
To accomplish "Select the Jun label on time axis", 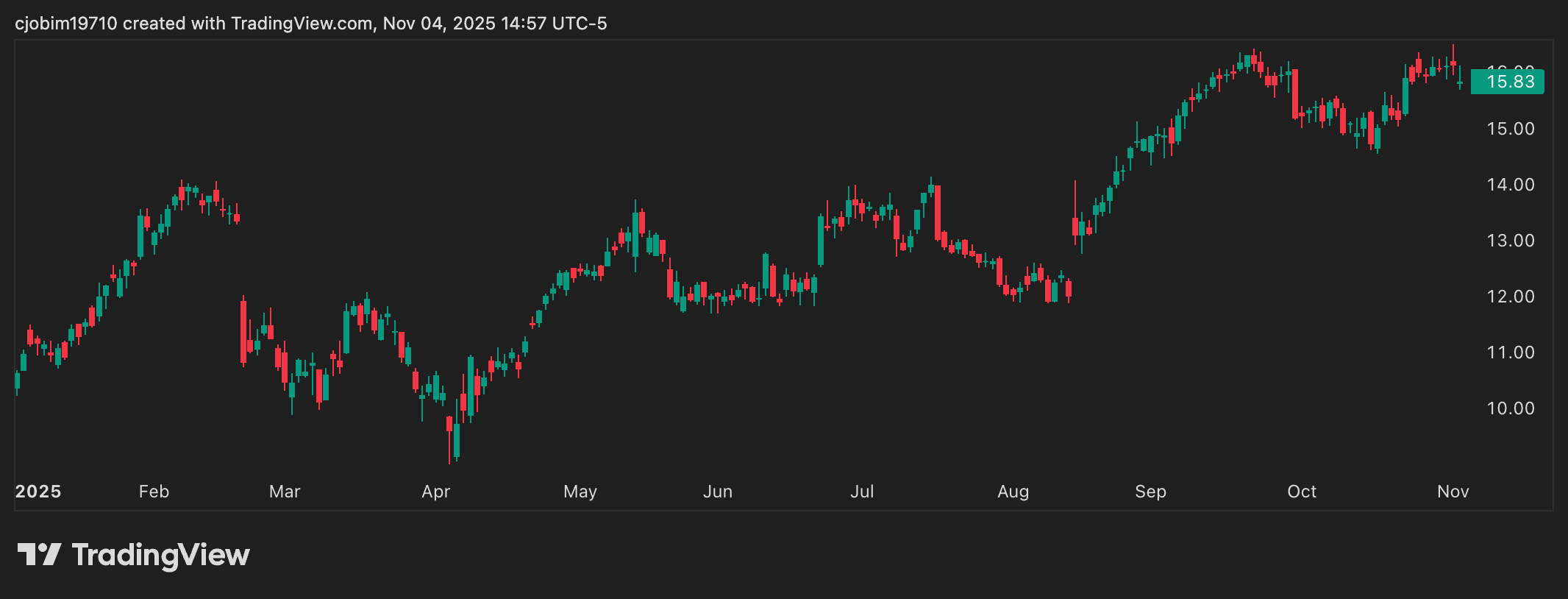I will pos(718,492).
